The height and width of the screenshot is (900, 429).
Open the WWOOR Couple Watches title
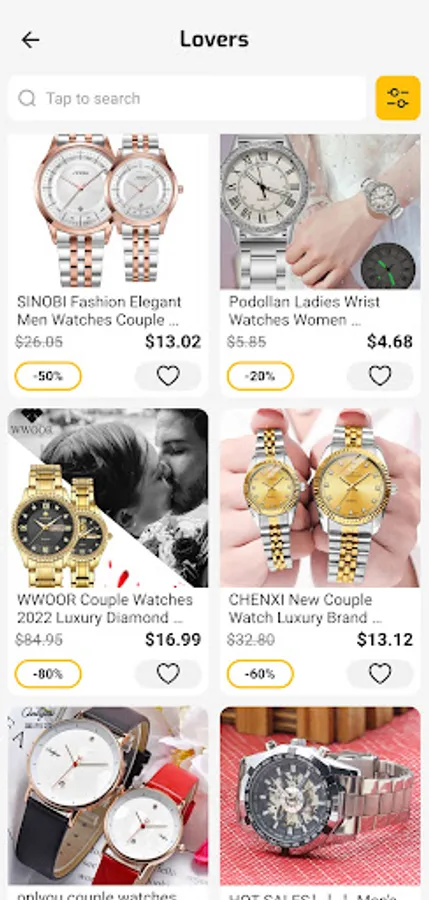[x=105, y=609]
